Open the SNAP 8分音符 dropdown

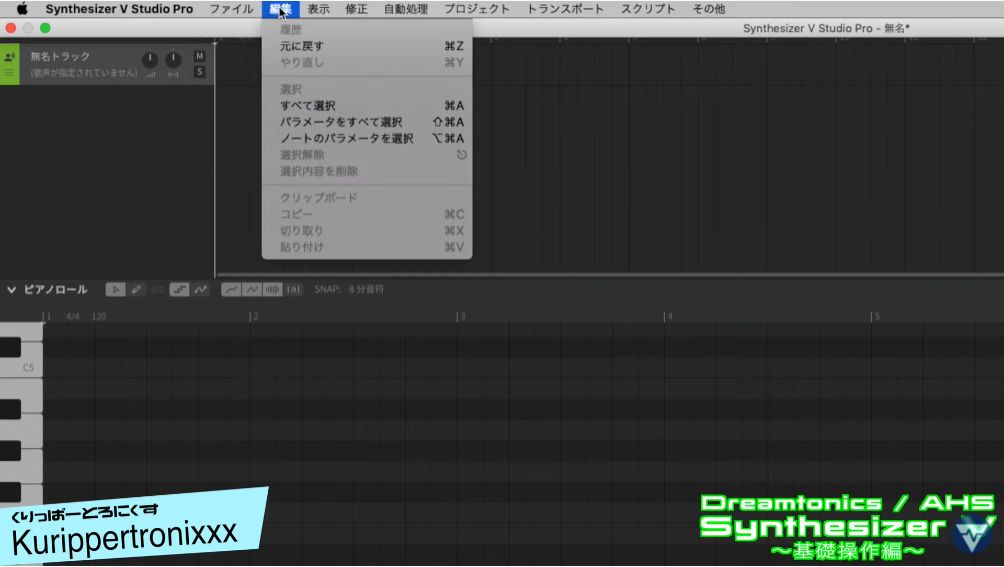click(x=350, y=290)
